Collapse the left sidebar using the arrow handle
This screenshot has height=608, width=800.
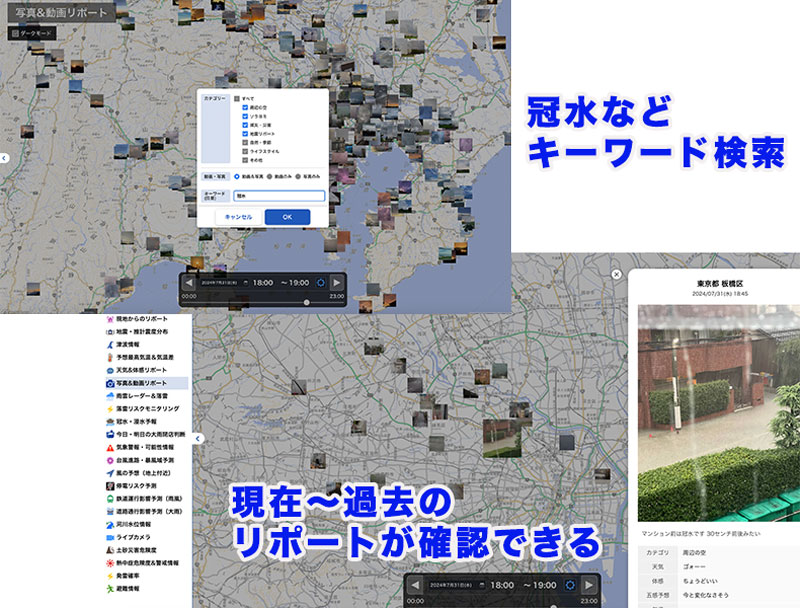(x=198, y=438)
